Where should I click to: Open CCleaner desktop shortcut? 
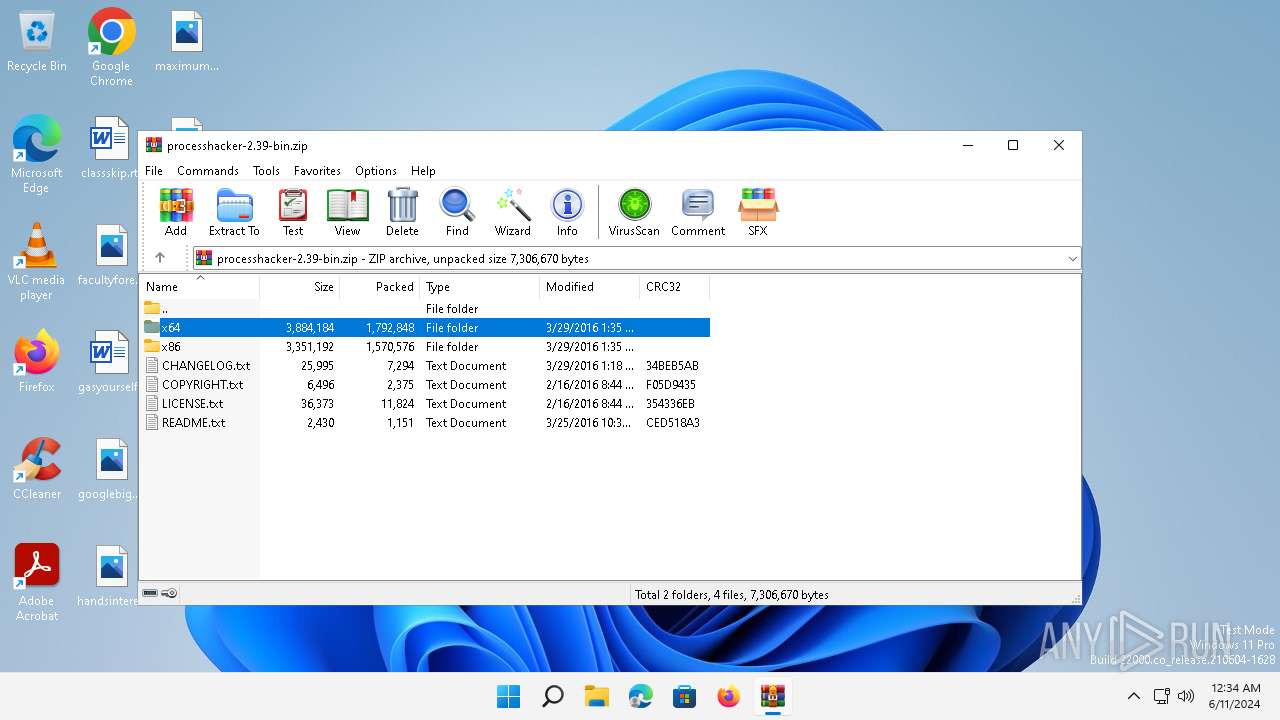(x=37, y=469)
